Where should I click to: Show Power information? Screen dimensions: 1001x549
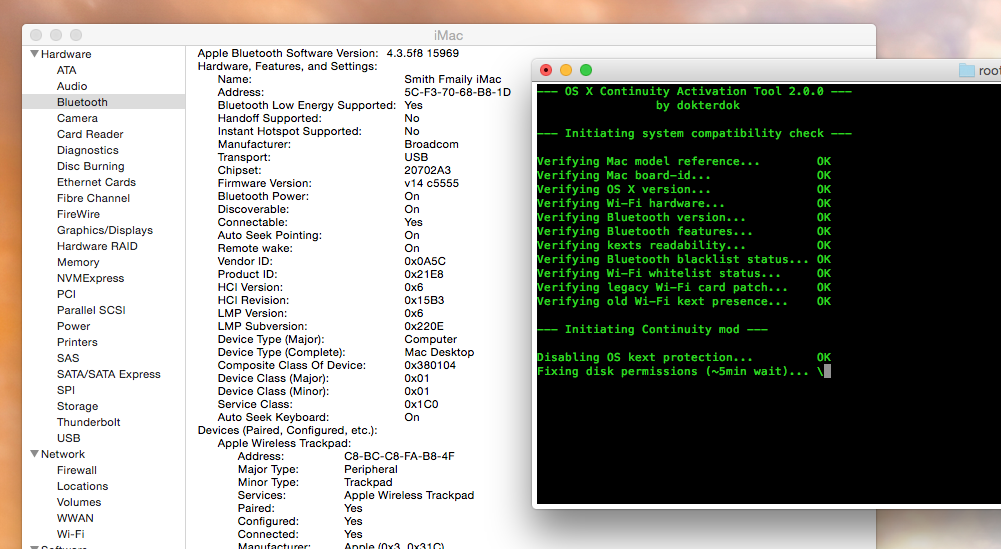tap(73, 326)
